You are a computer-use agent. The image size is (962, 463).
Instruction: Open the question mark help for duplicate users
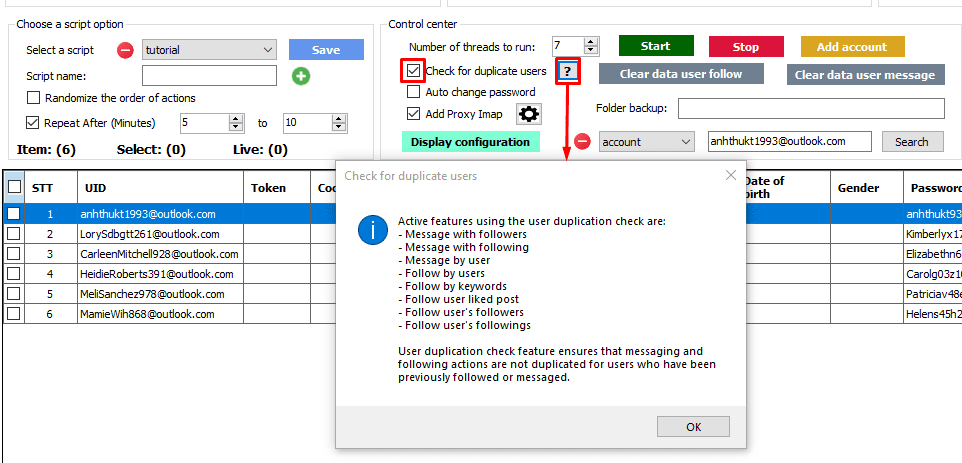click(568, 71)
